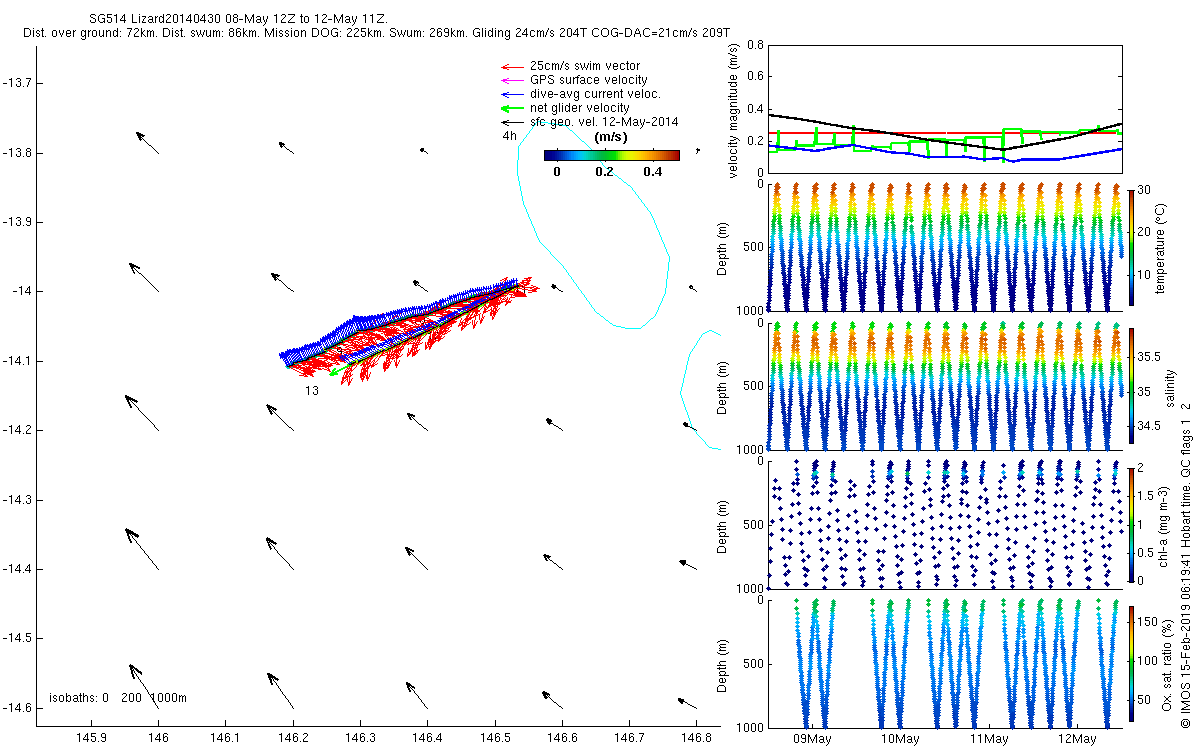Click the 'Ox. sat. ratio (%)' colorbar label
This screenshot has height=750, width=1200.
(1167, 663)
